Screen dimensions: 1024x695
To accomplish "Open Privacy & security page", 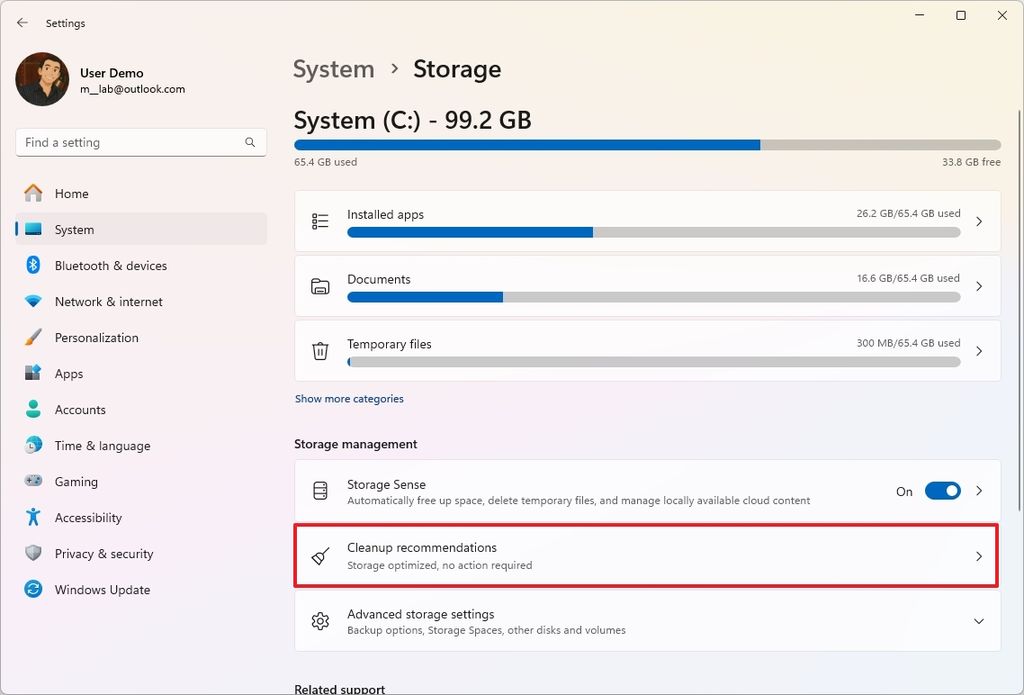I will (141, 553).
